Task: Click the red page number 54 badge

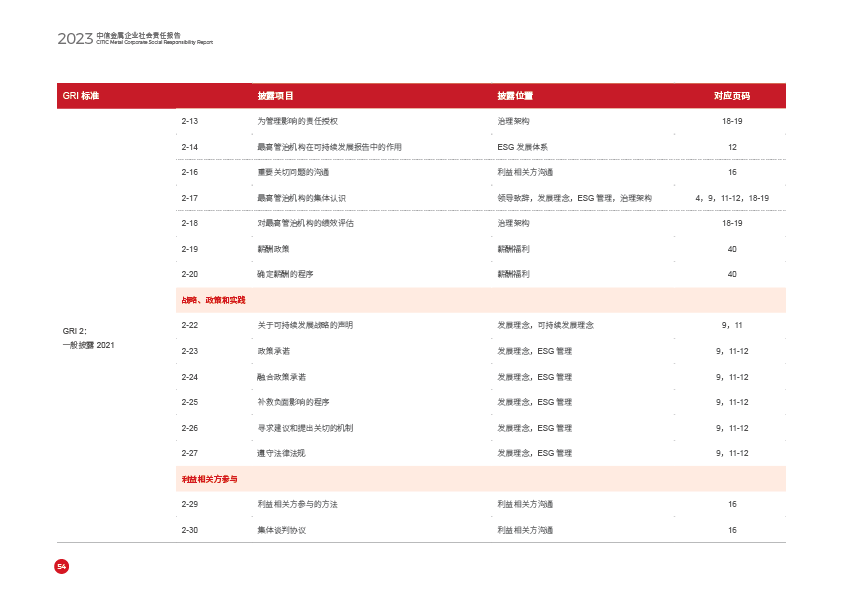Action: click(x=61, y=566)
